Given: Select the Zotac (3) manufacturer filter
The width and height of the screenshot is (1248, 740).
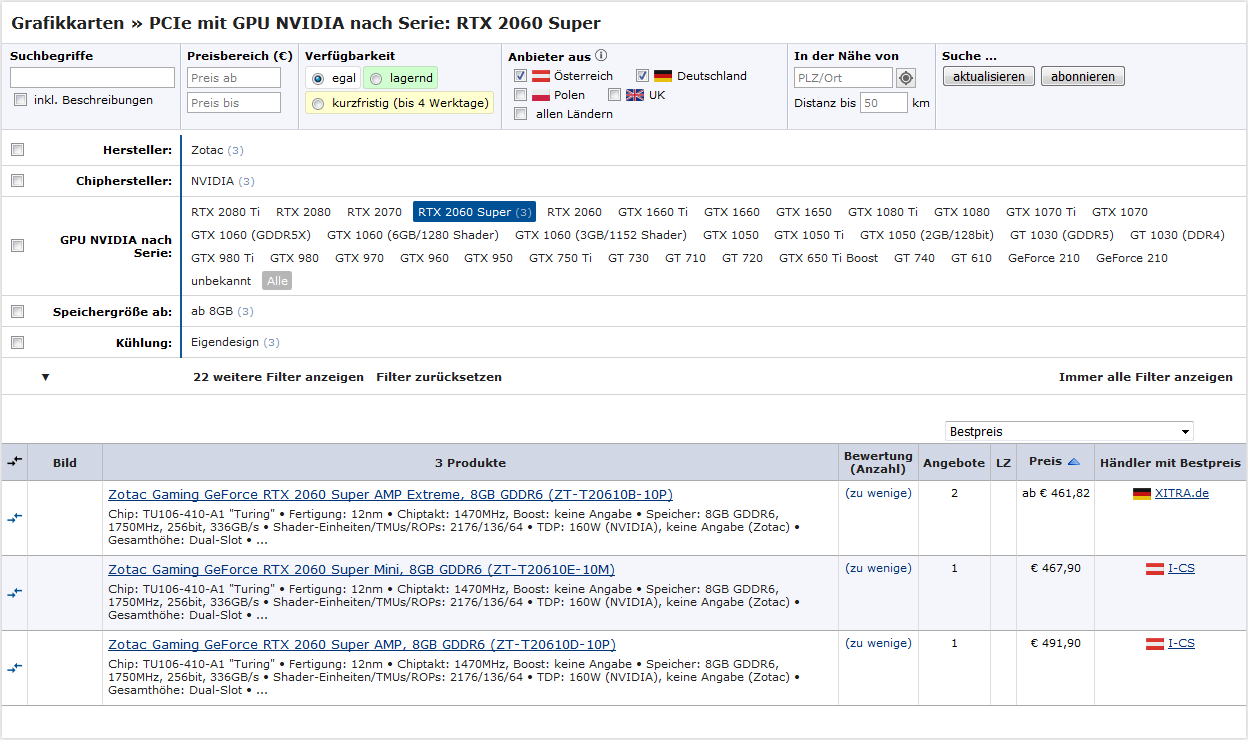Looking at the screenshot, I should point(217,150).
